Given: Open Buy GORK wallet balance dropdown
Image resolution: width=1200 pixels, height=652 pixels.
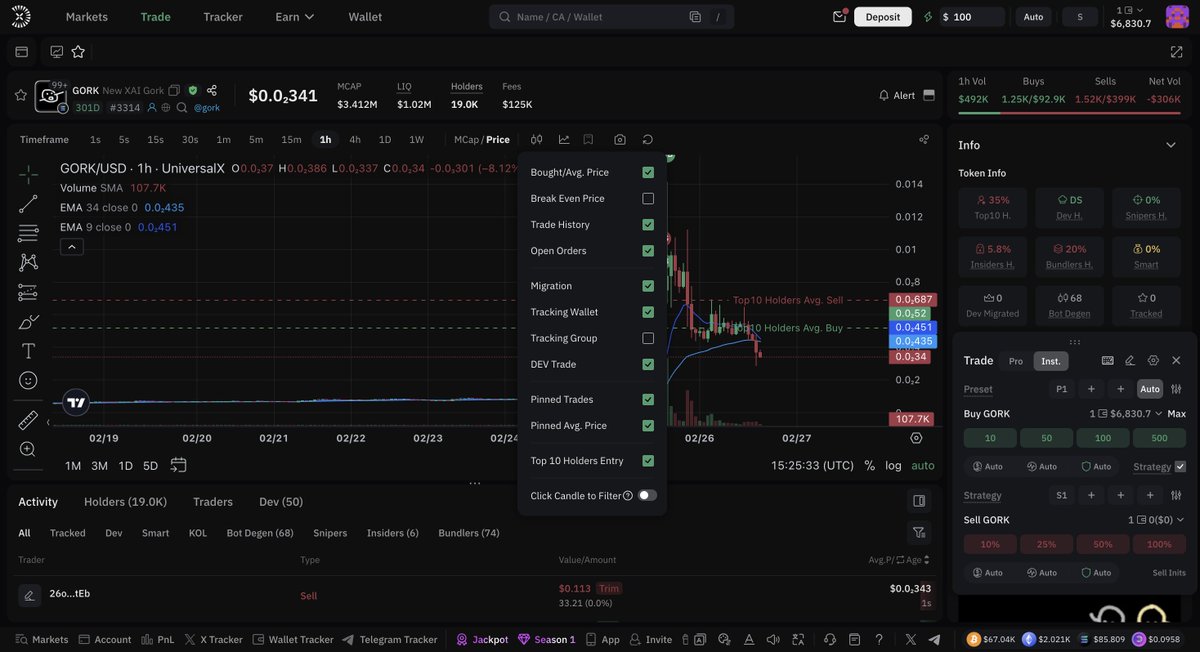Looking at the screenshot, I should tap(1126, 413).
